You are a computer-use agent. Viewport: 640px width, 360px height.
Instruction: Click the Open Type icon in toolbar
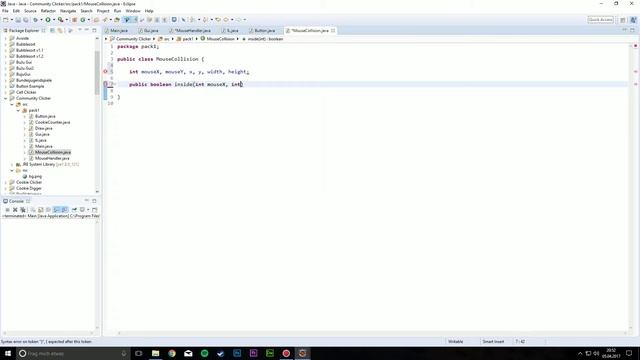pos(96,20)
